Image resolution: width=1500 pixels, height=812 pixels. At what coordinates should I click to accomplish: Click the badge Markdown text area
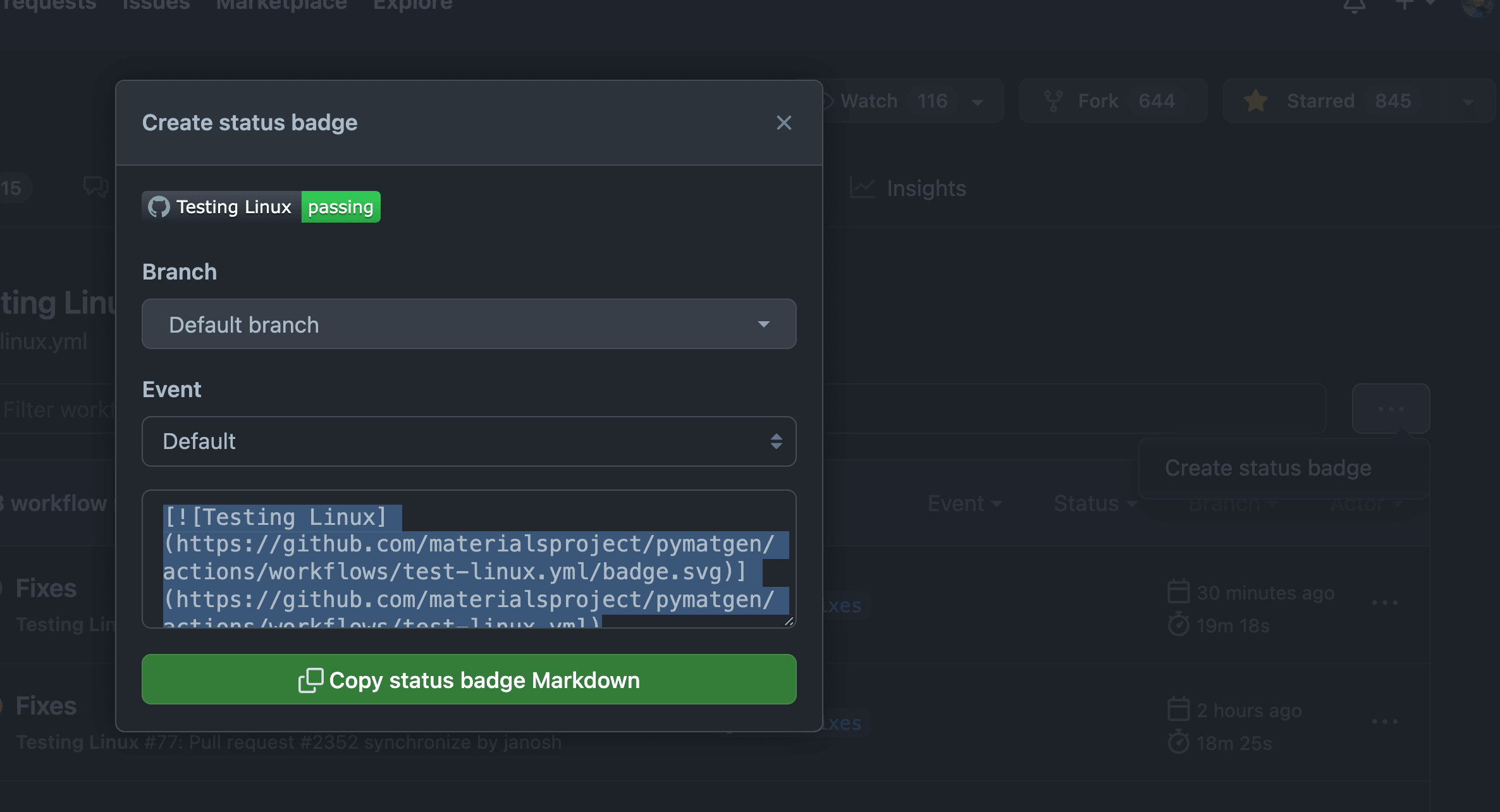(x=469, y=558)
